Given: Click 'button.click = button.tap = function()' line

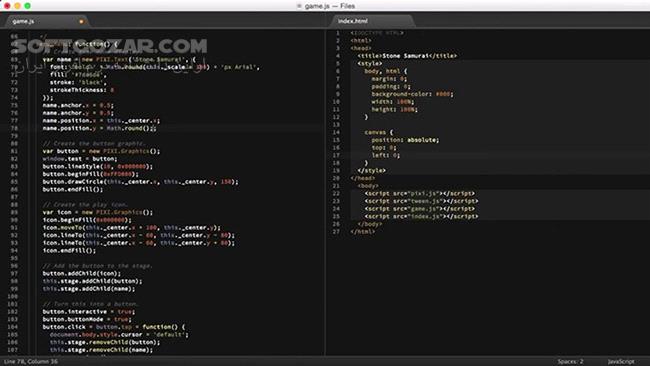Looking at the screenshot, I should [x=114, y=327].
